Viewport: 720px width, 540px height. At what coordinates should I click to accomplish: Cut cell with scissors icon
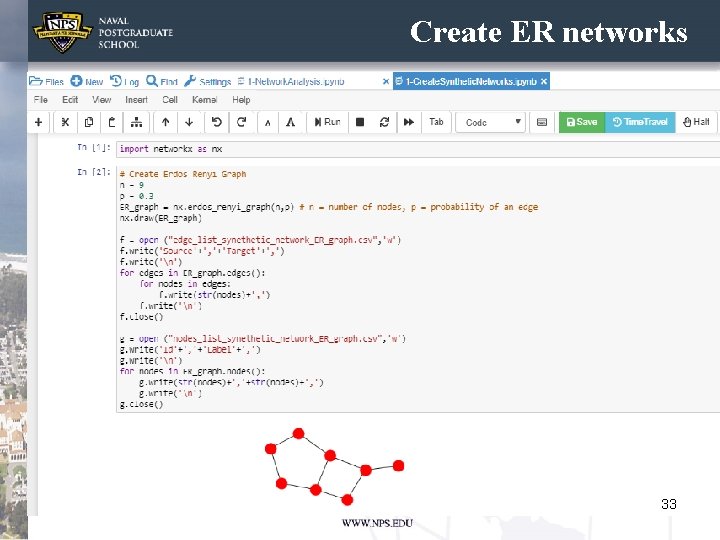(65, 122)
